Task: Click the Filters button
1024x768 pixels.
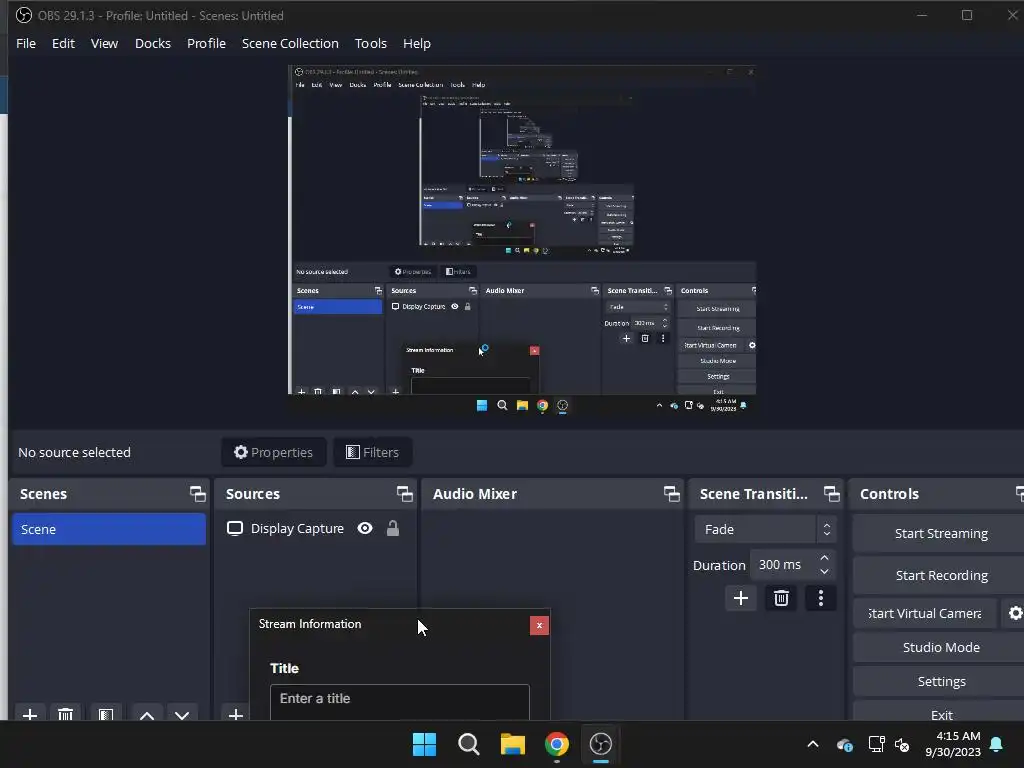Action: pyautogui.click(x=372, y=452)
